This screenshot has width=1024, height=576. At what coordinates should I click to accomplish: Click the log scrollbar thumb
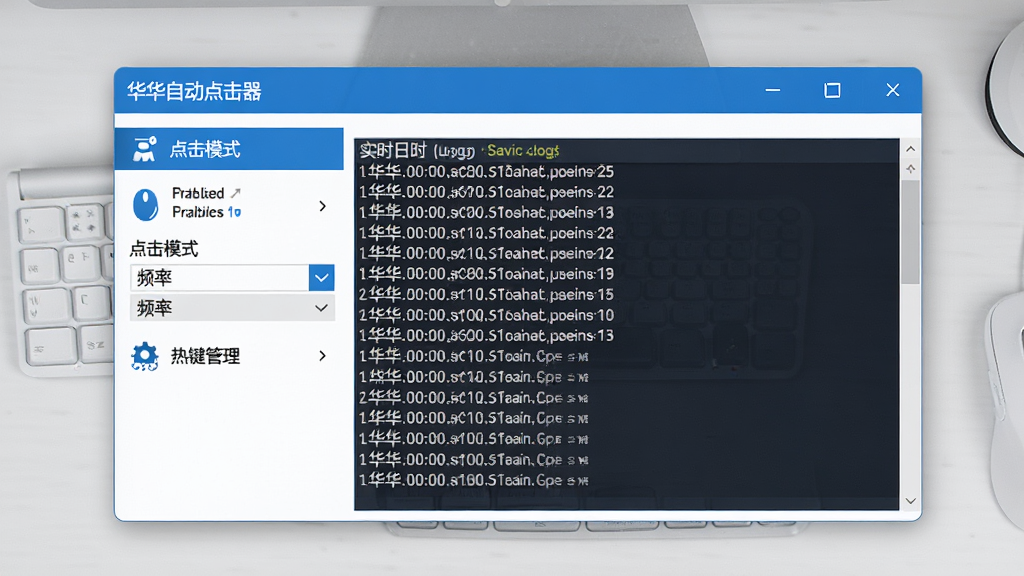tap(910, 232)
